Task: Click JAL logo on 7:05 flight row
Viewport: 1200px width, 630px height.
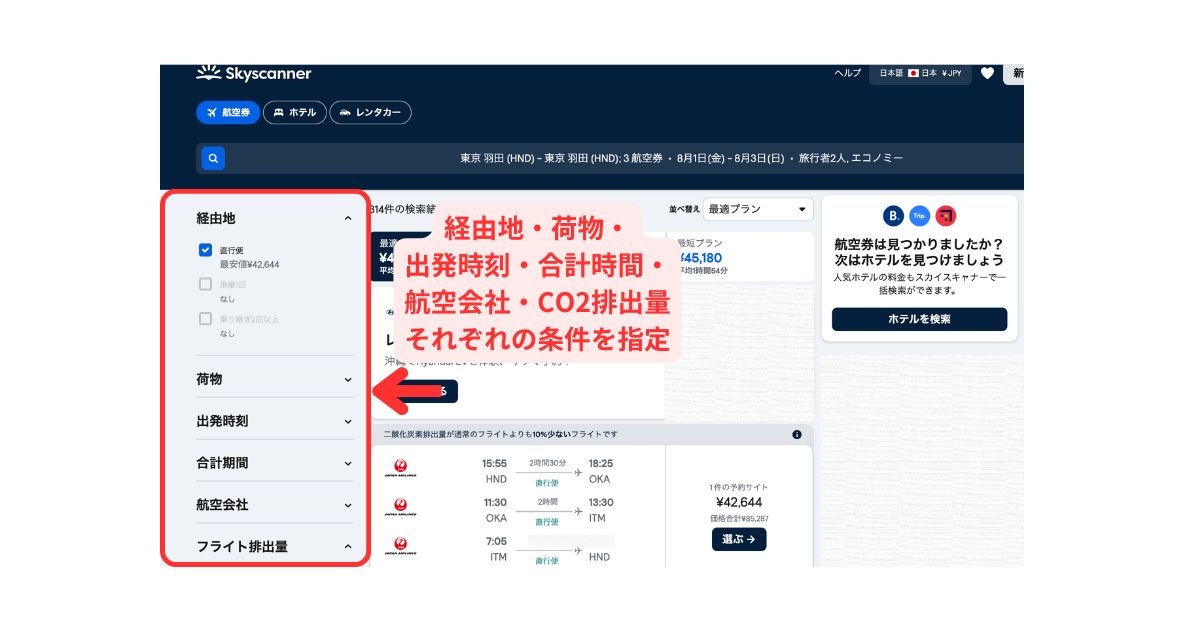Action: 401,546
